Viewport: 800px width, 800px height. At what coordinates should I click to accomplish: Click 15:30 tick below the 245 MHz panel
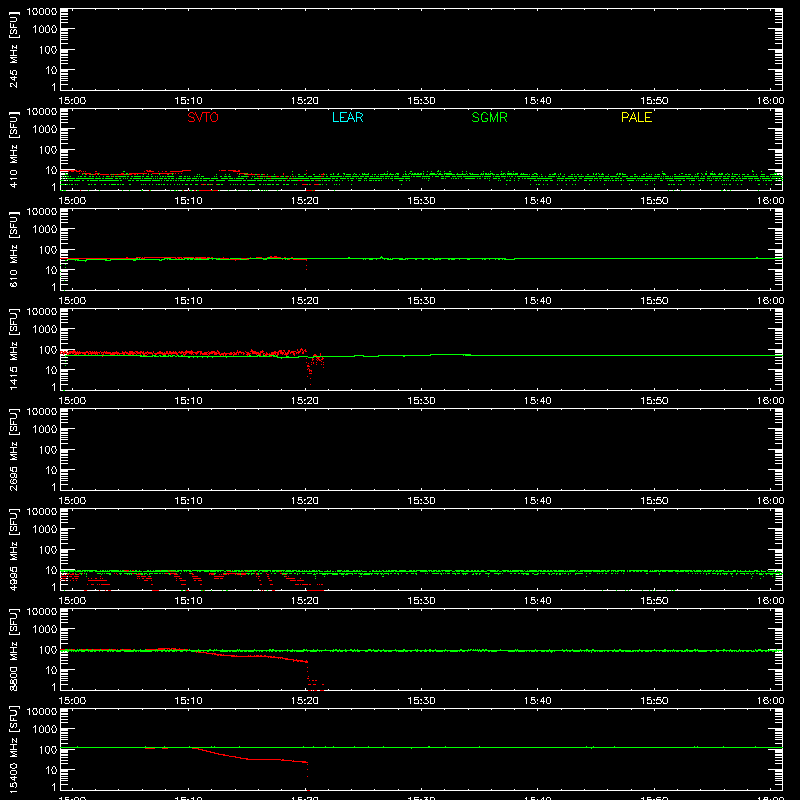click(421, 101)
